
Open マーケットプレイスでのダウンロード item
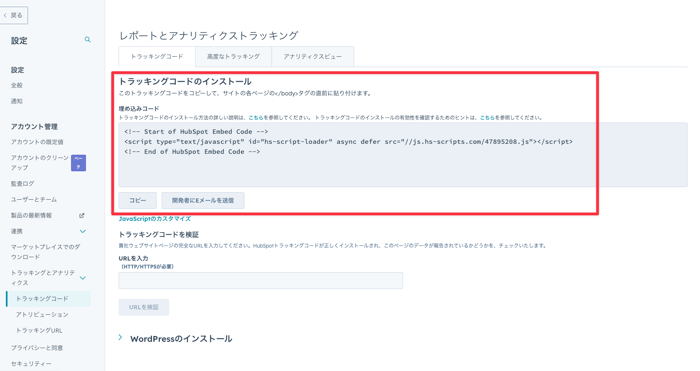[46, 252]
